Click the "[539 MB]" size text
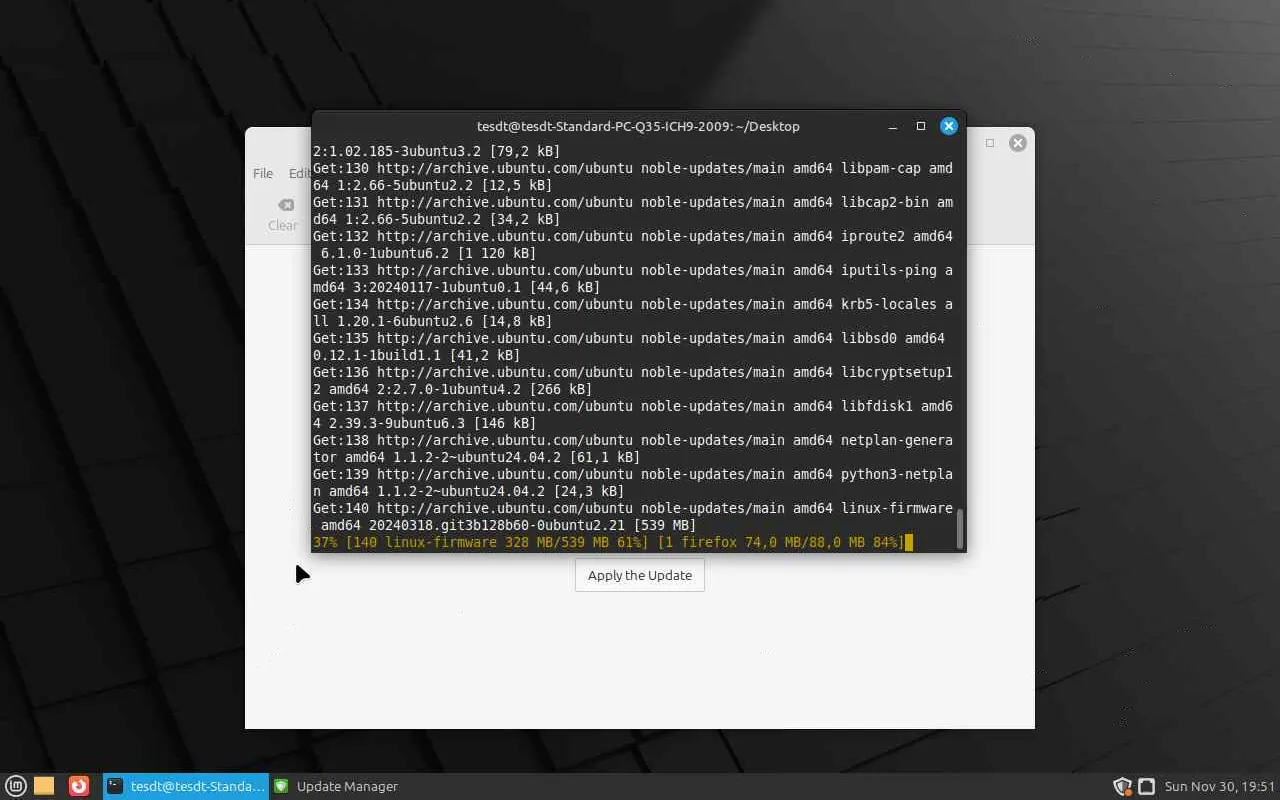1280x800 pixels. coord(665,525)
